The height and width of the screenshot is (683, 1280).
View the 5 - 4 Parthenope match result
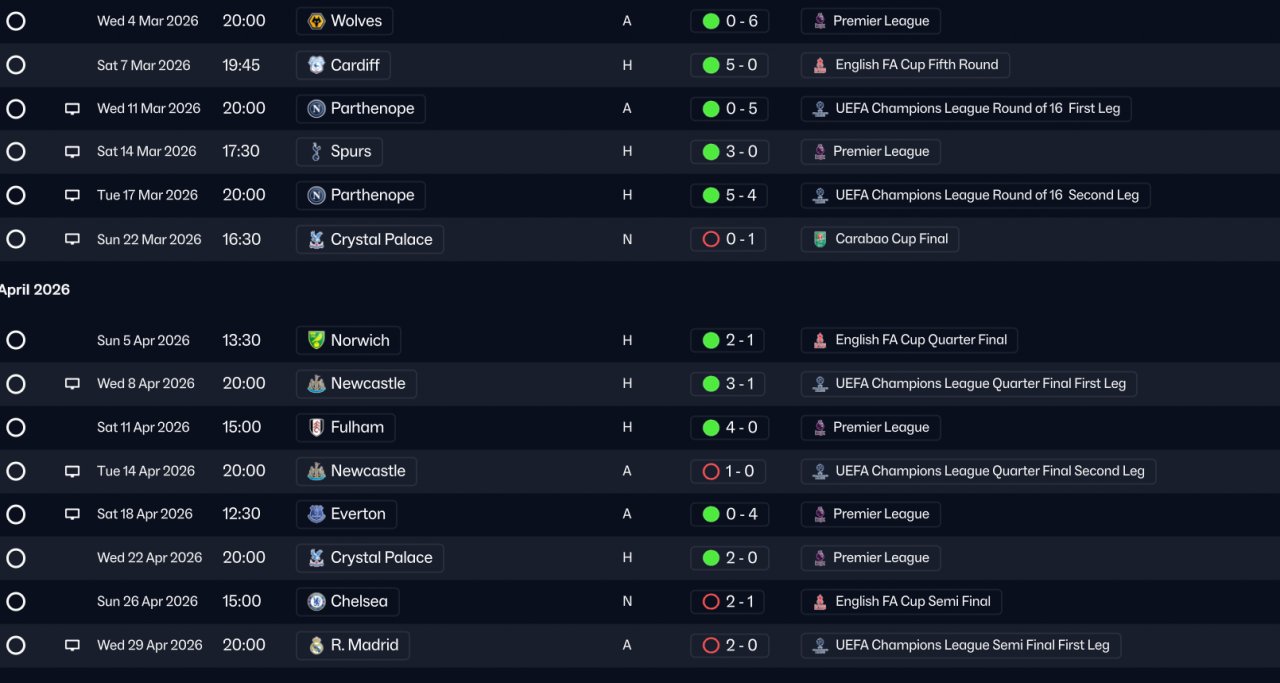point(729,195)
